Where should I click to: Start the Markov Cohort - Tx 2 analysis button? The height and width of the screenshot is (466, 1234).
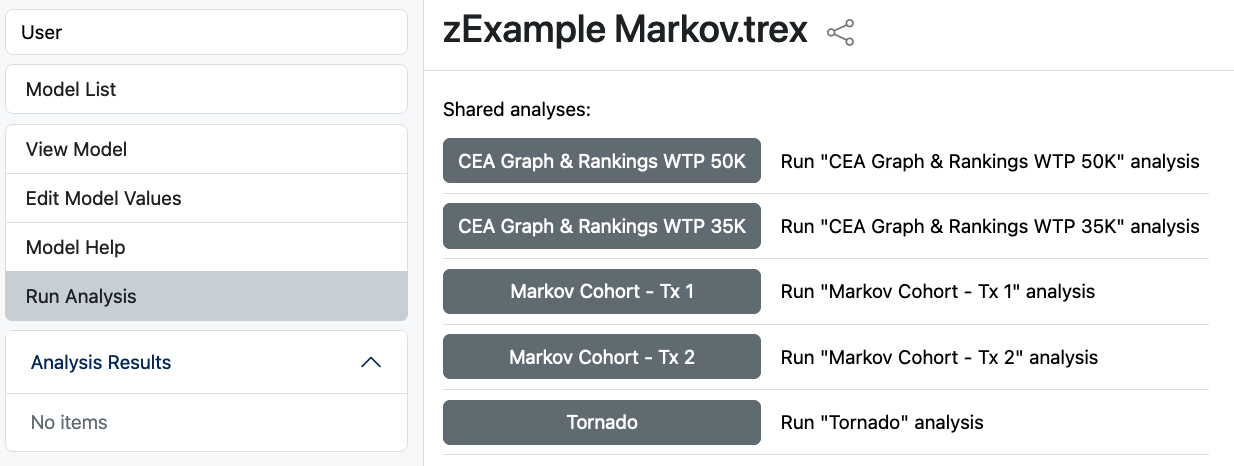coord(602,357)
